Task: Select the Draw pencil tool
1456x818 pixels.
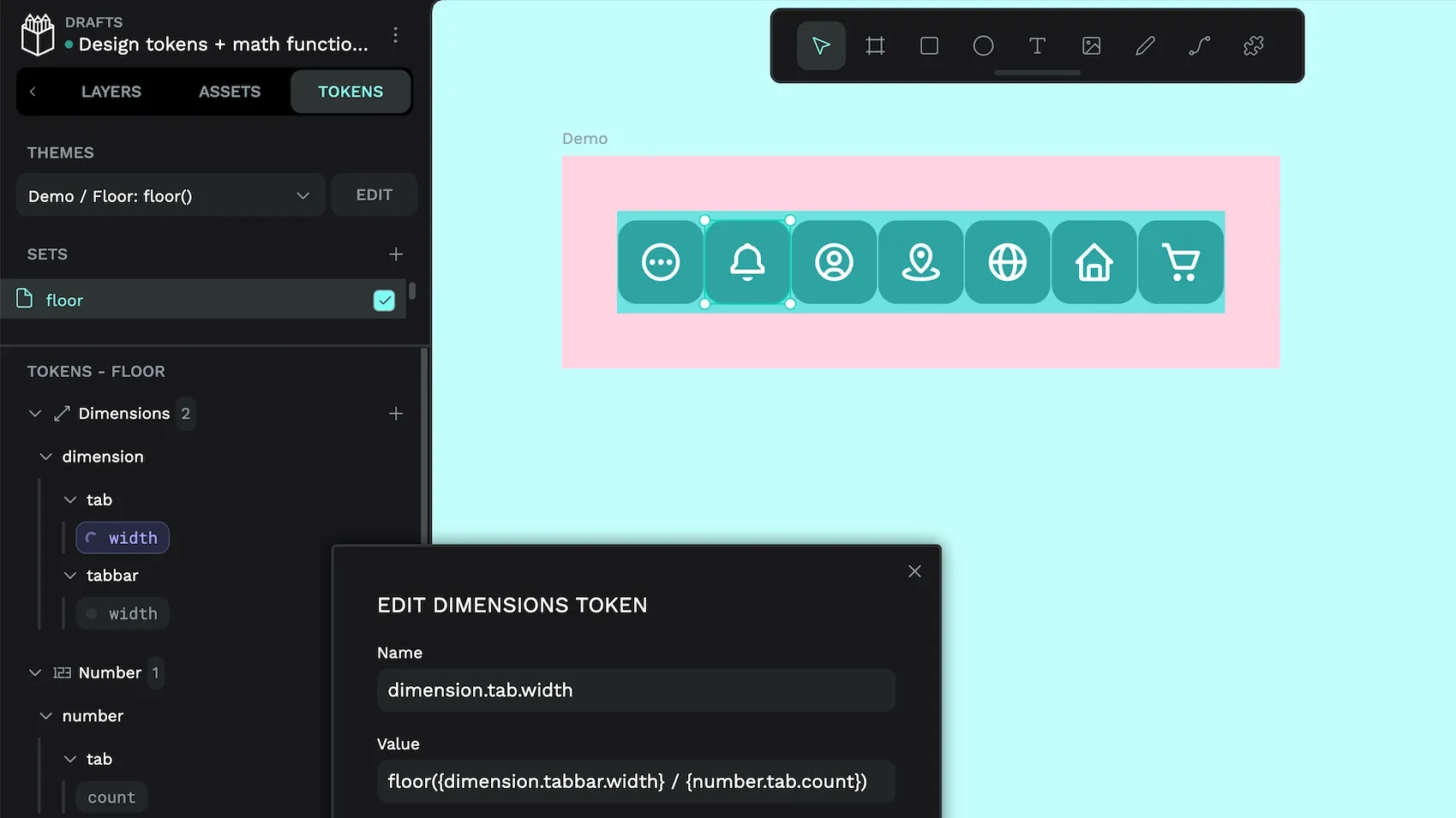Action: tap(1145, 45)
